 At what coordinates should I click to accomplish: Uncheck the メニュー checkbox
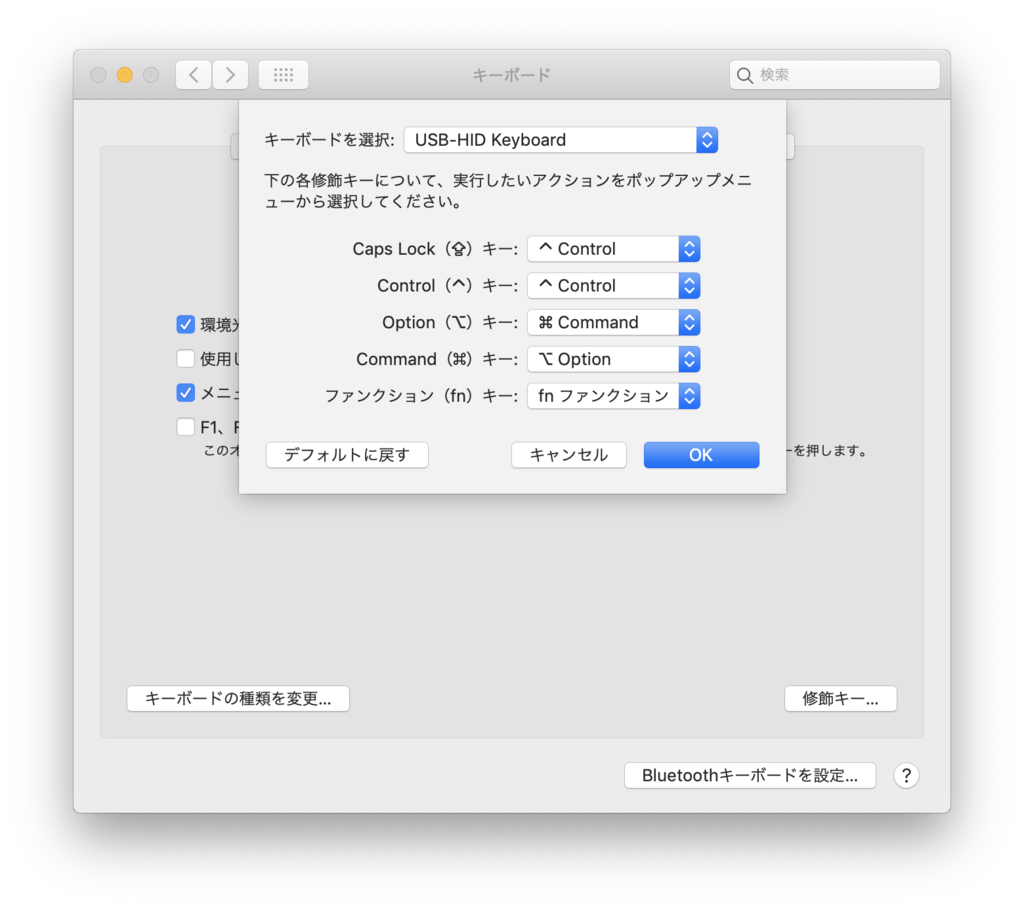click(185, 393)
